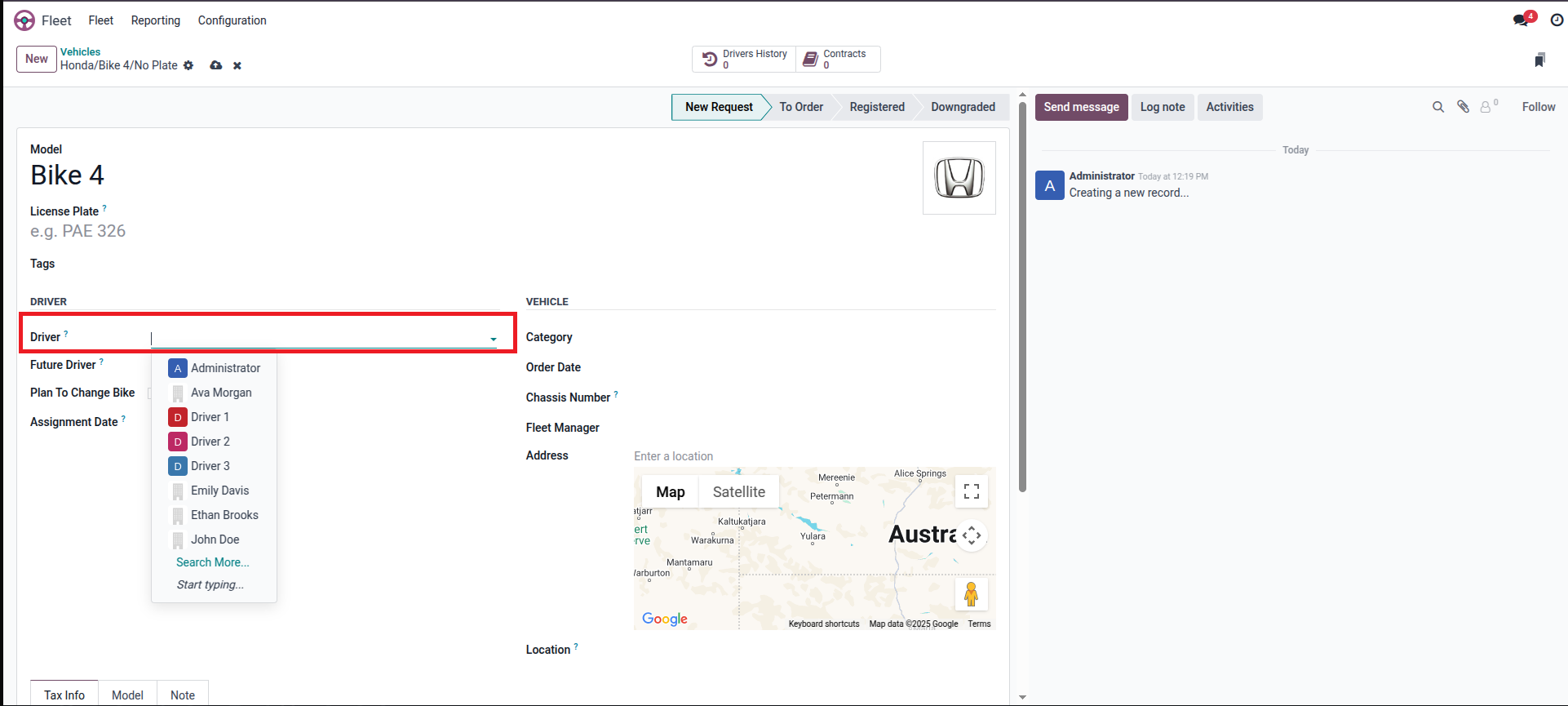Open the Reporting menu
1568x706 pixels.
pyautogui.click(x=156, y=20)
